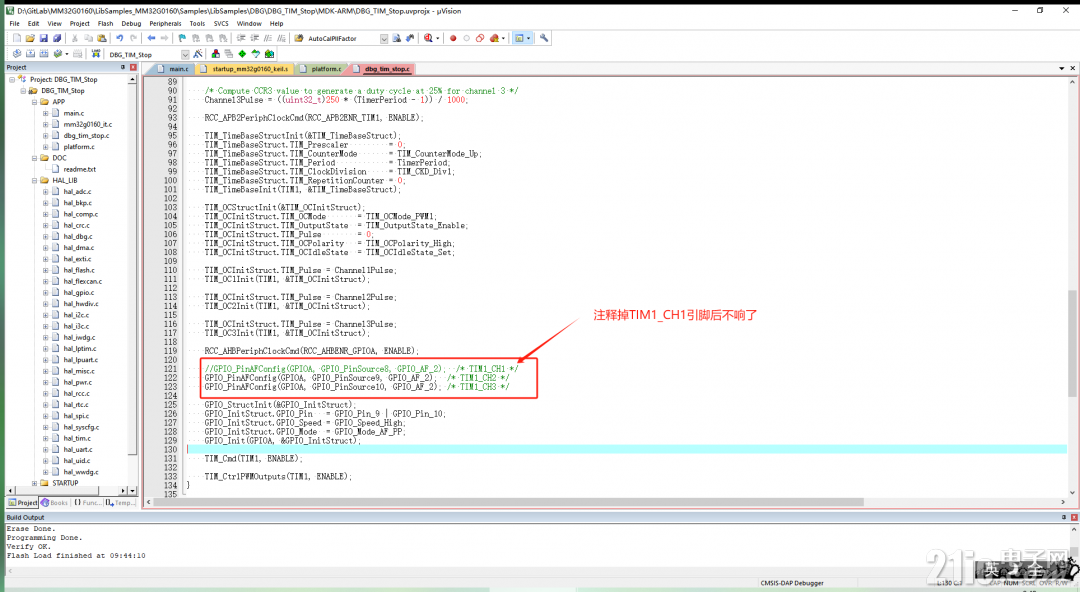The height and width of the screenshot is (592, 1080).
Task: Switch to the platform.c editor tab
Action: tap(321, 69)
